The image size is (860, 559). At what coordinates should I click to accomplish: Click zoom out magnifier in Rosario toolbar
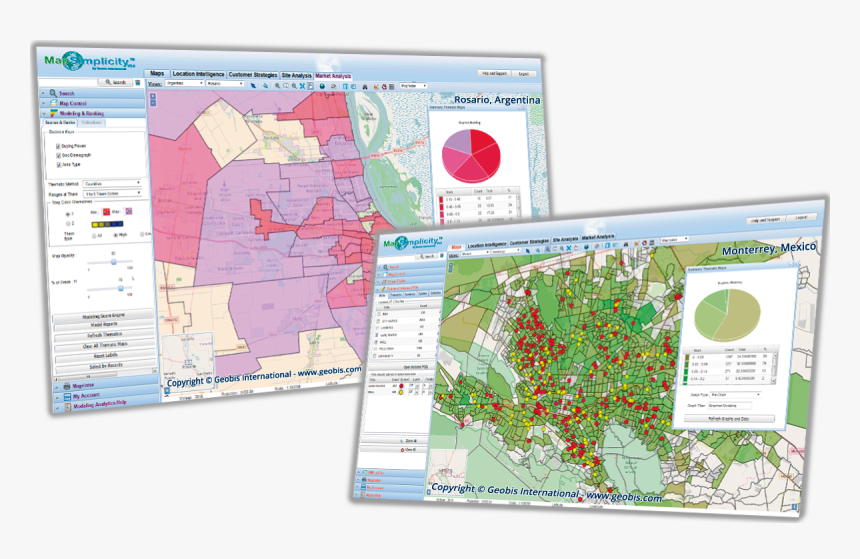[x=295, y=86]
